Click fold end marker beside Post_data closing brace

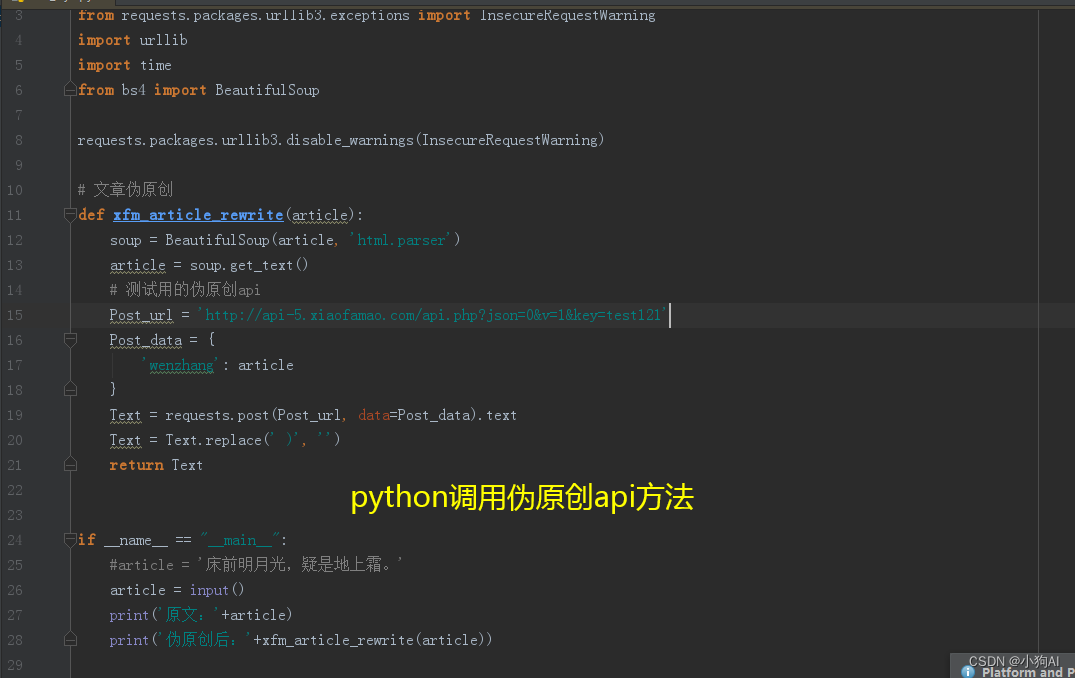[x=70, y=389]
